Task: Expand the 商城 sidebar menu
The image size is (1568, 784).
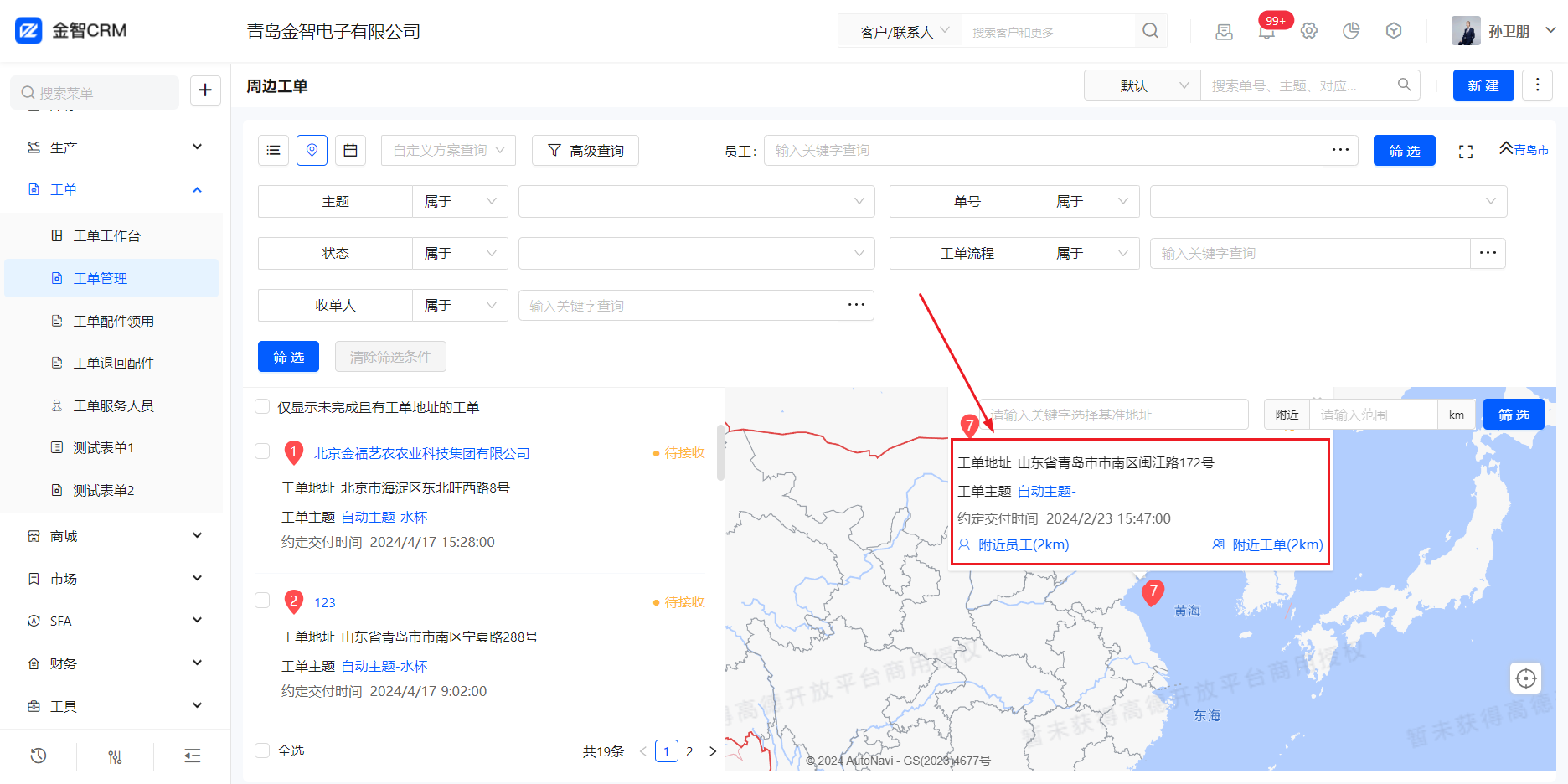Action: (113, 536)
